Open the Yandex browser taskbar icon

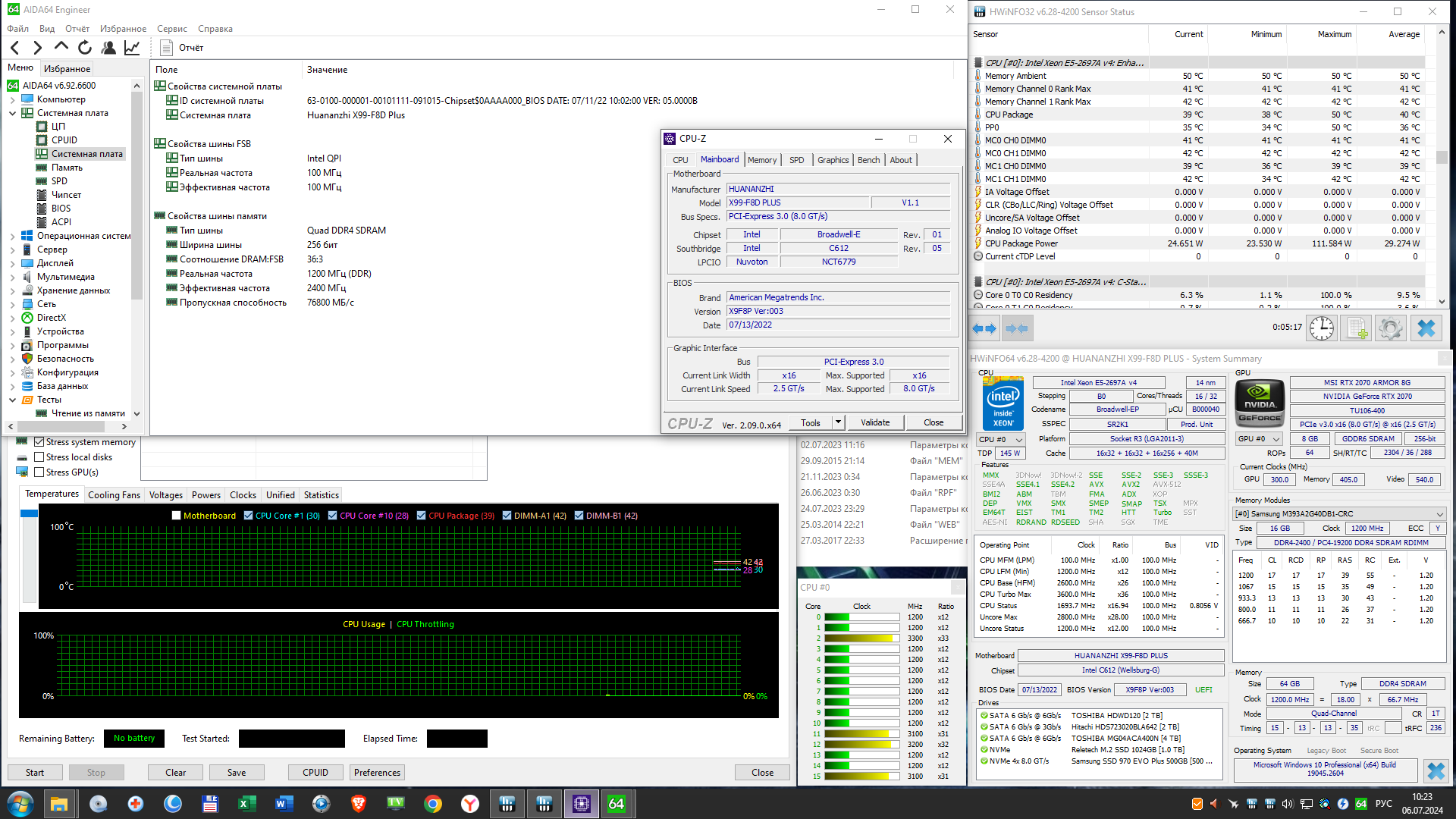(x=470, y=804)
